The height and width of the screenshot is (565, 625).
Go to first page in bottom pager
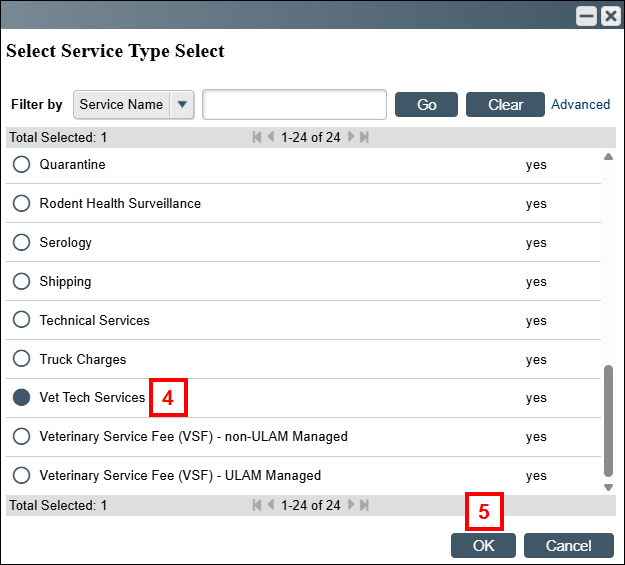257,505
